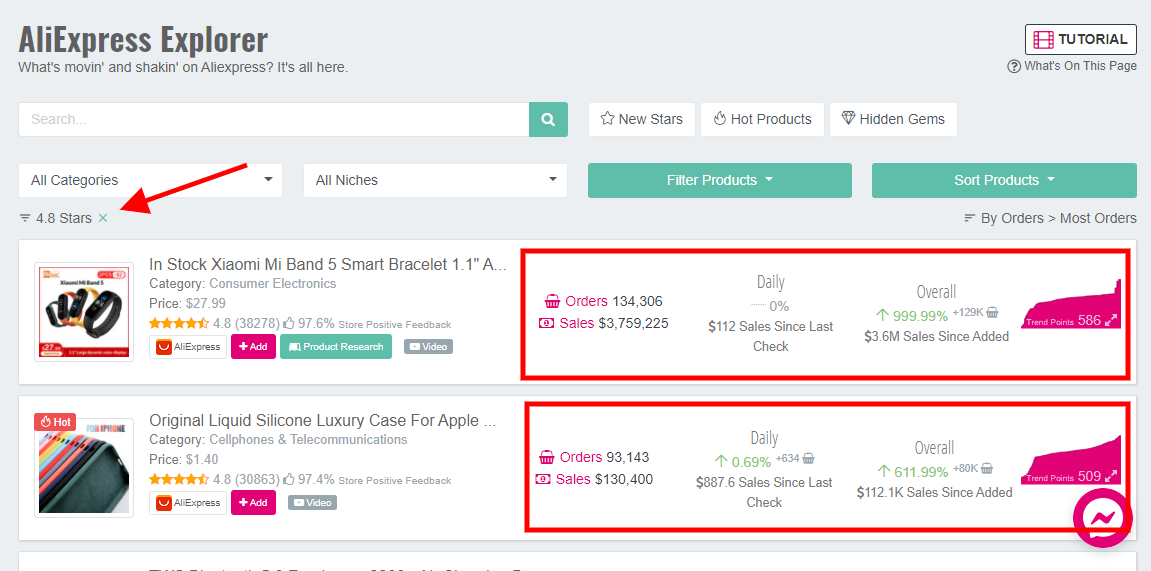
Task: Open the silicone case on AliExpress
Action: [x=188, y=503]
